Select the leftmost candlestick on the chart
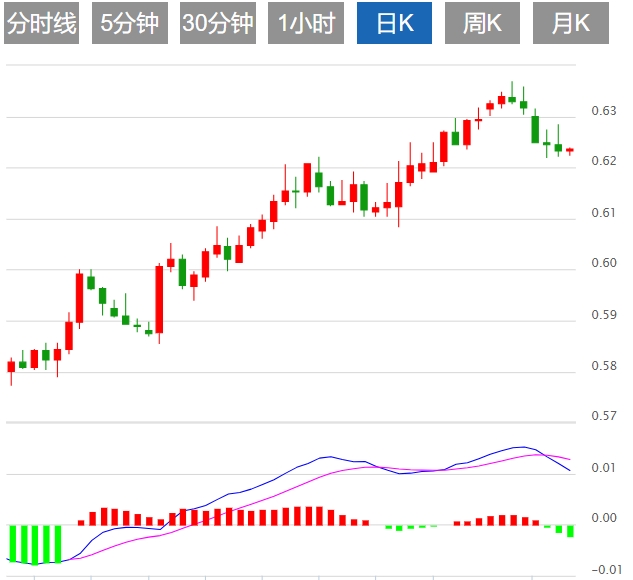The image size is (633, 580). 11,366
